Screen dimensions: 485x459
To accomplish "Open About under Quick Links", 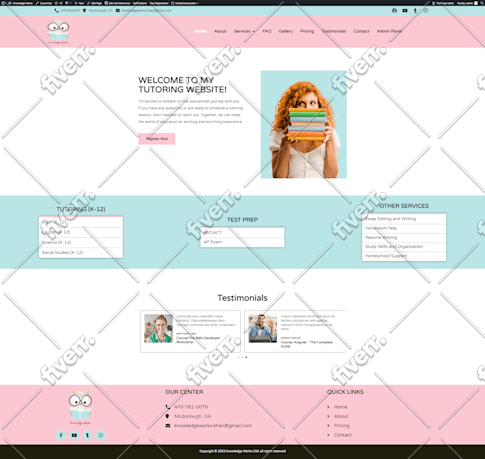I will [x=341, y=416].
